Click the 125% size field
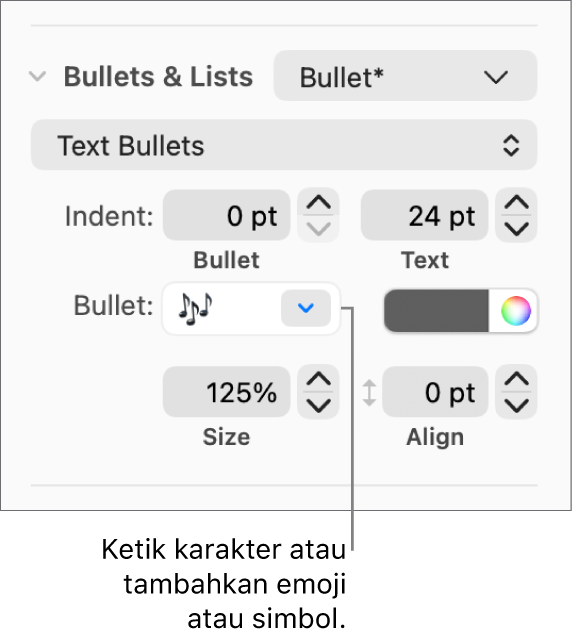 pyautogui.click(x=227, y=392)
